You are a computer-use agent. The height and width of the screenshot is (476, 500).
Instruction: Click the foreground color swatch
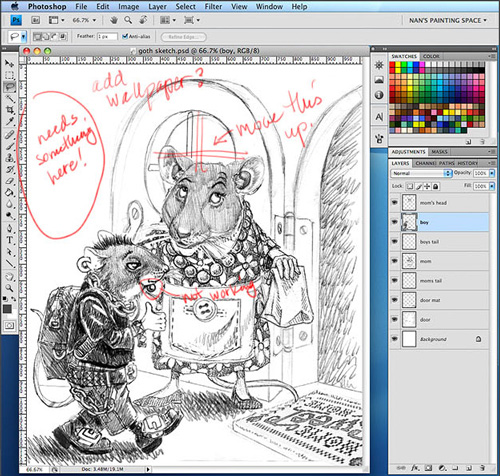[7, 309]
